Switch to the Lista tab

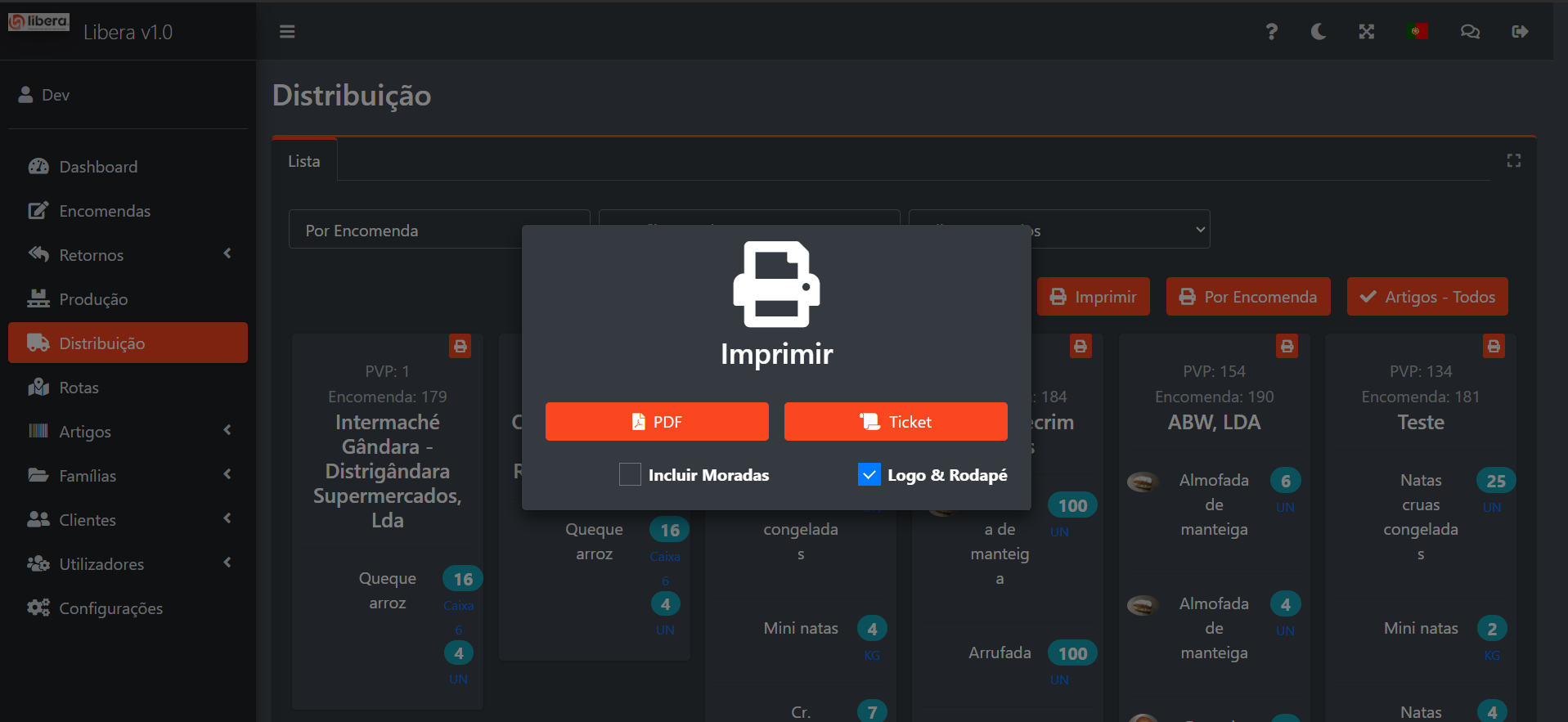click(x=304, y=162)
